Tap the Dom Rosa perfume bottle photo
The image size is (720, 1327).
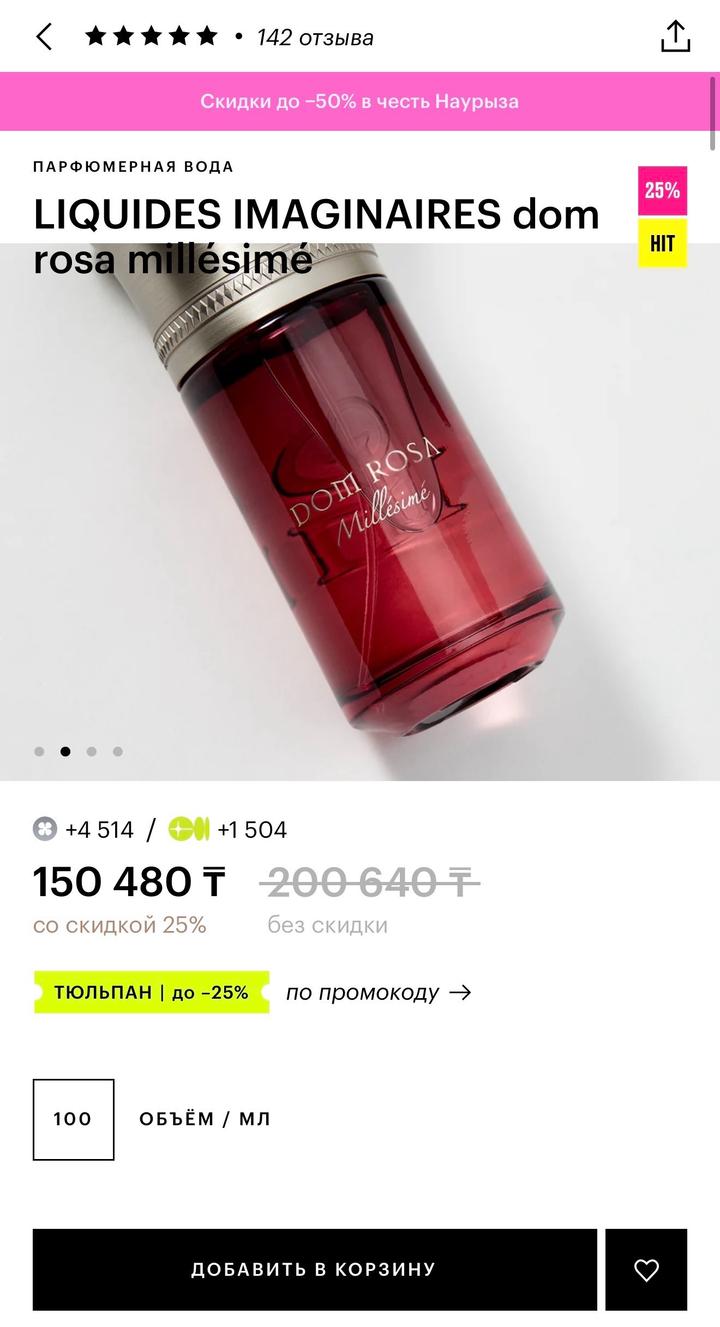[360, 512]
